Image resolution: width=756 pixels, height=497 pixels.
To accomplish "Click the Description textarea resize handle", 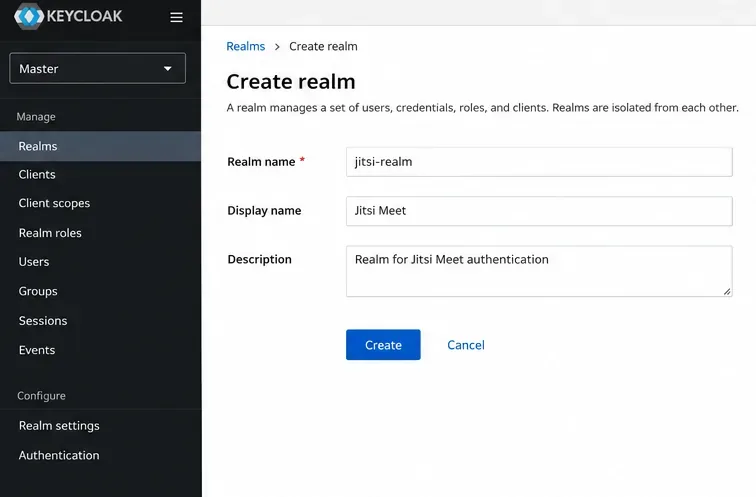I will (x=727, y=291).
